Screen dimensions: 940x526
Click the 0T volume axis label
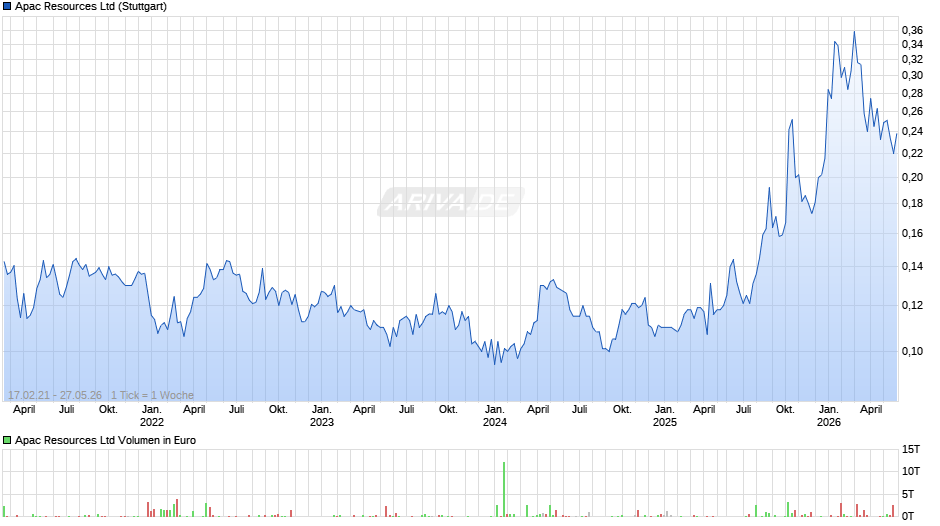pos(908,516)
